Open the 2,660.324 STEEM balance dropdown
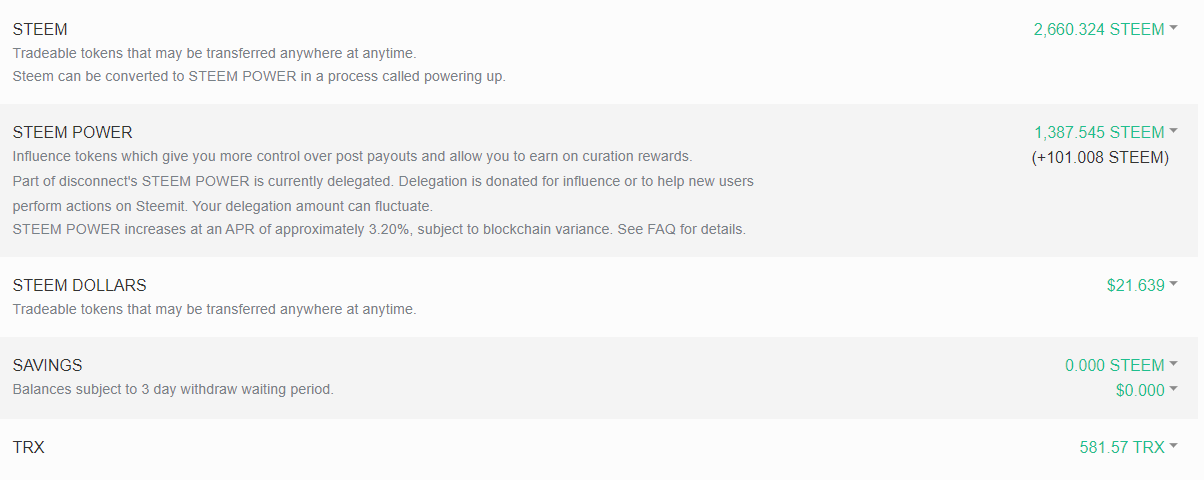 tap(1098, 29)
